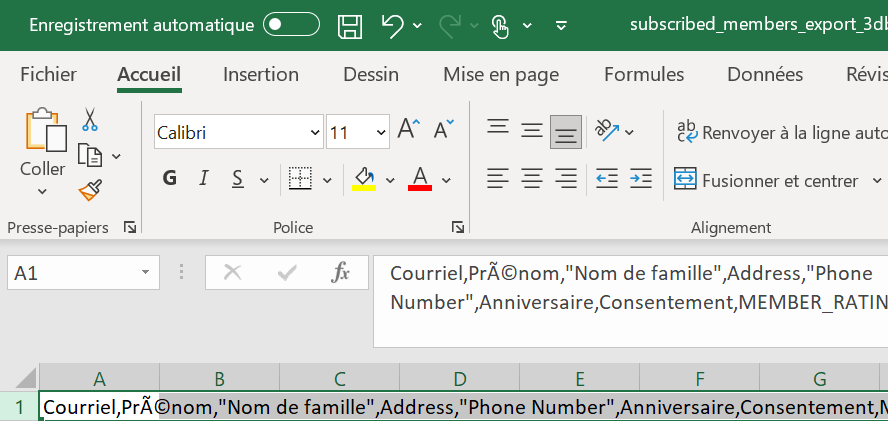Click the Align bottom icon

click(566, 132)
